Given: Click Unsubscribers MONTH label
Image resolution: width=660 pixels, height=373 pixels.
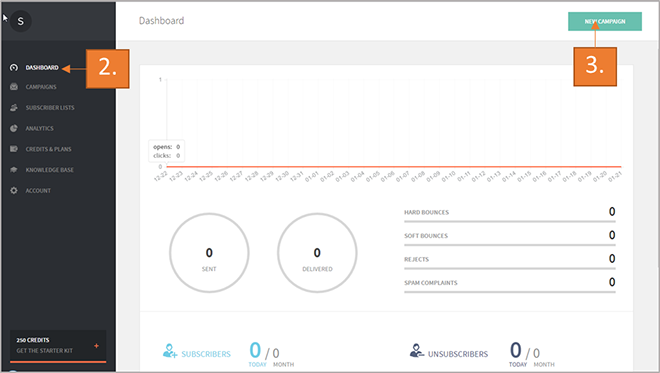Looking at the screenshot, I should pos(544,365).
